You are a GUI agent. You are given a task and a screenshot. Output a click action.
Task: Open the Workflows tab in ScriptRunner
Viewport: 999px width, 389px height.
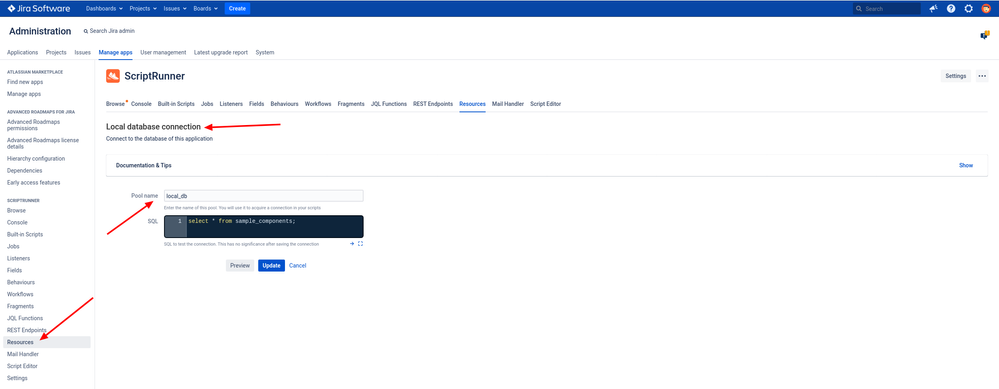pyautogui.click(x=318, y=104)
